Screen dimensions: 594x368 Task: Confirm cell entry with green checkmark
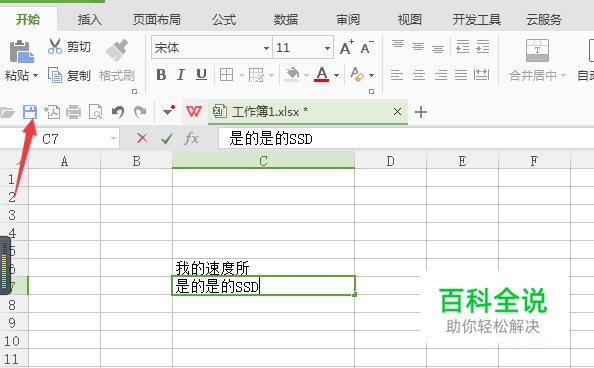(x=167, y=138)
